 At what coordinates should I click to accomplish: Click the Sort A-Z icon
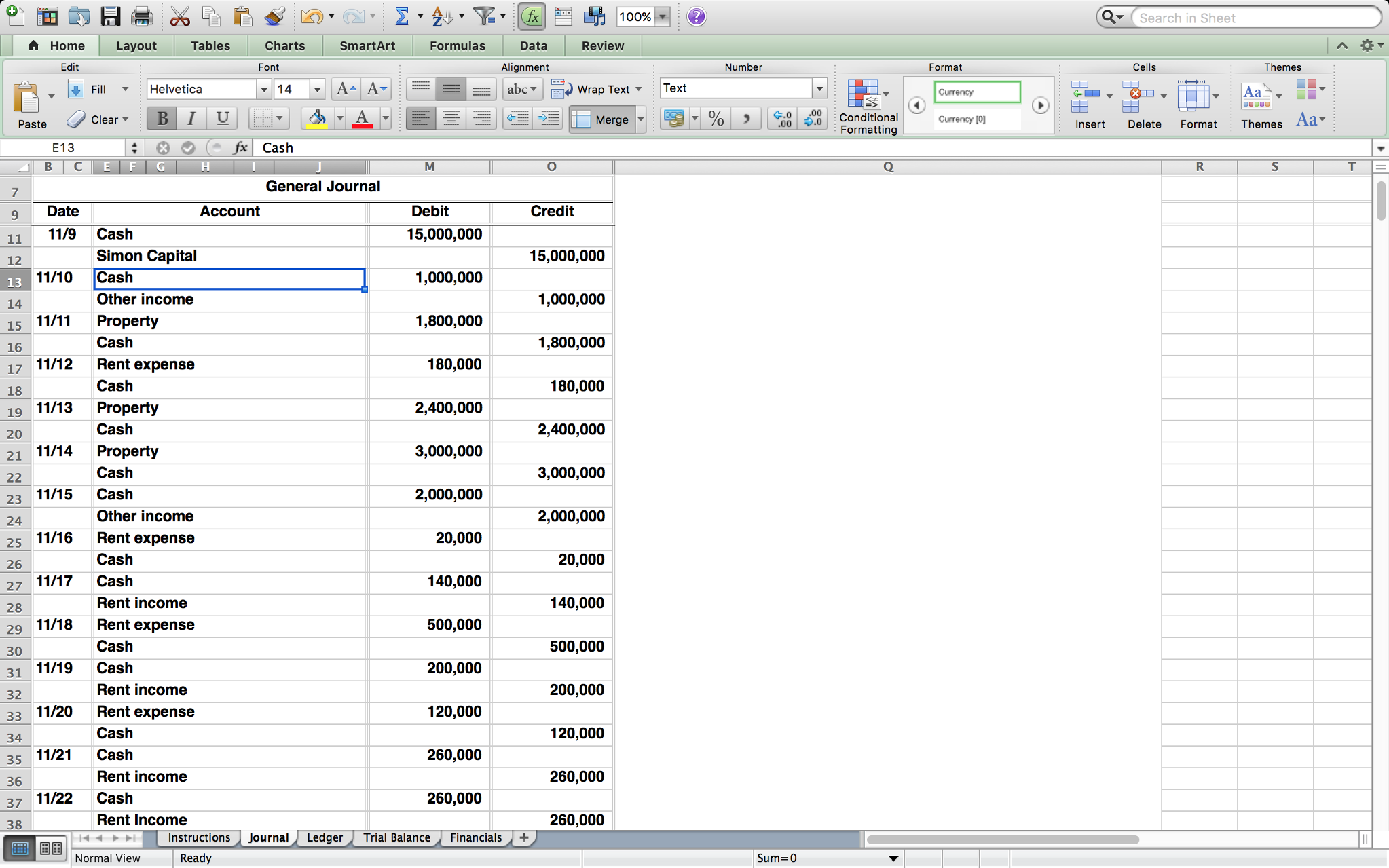(x=442, y=16)
